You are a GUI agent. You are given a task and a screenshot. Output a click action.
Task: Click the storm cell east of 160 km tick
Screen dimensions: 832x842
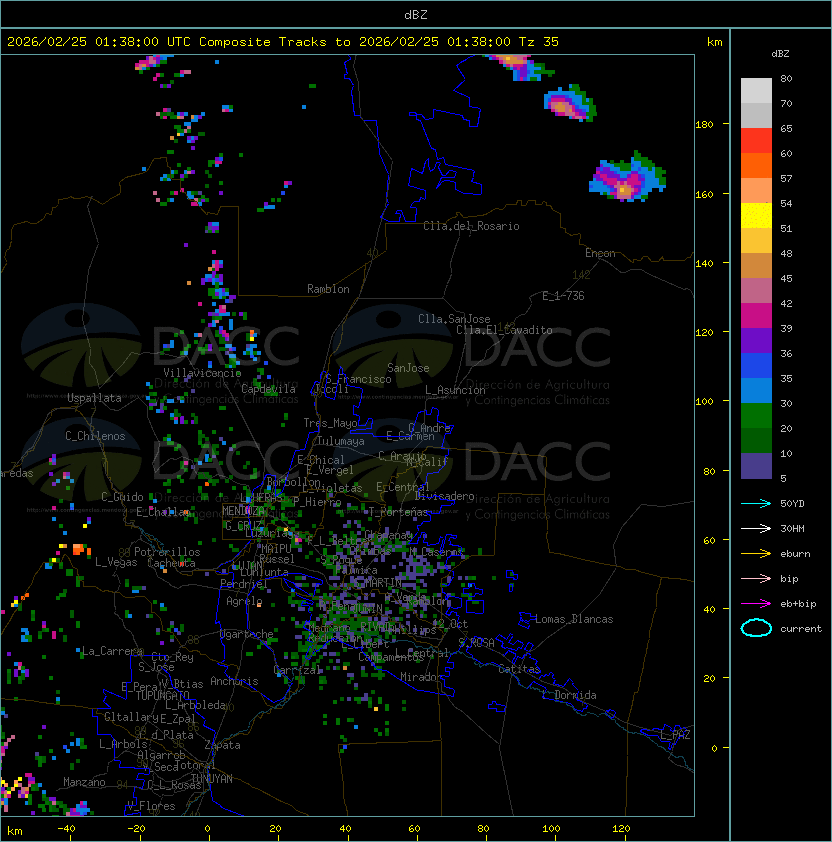[x=628, y=177]
